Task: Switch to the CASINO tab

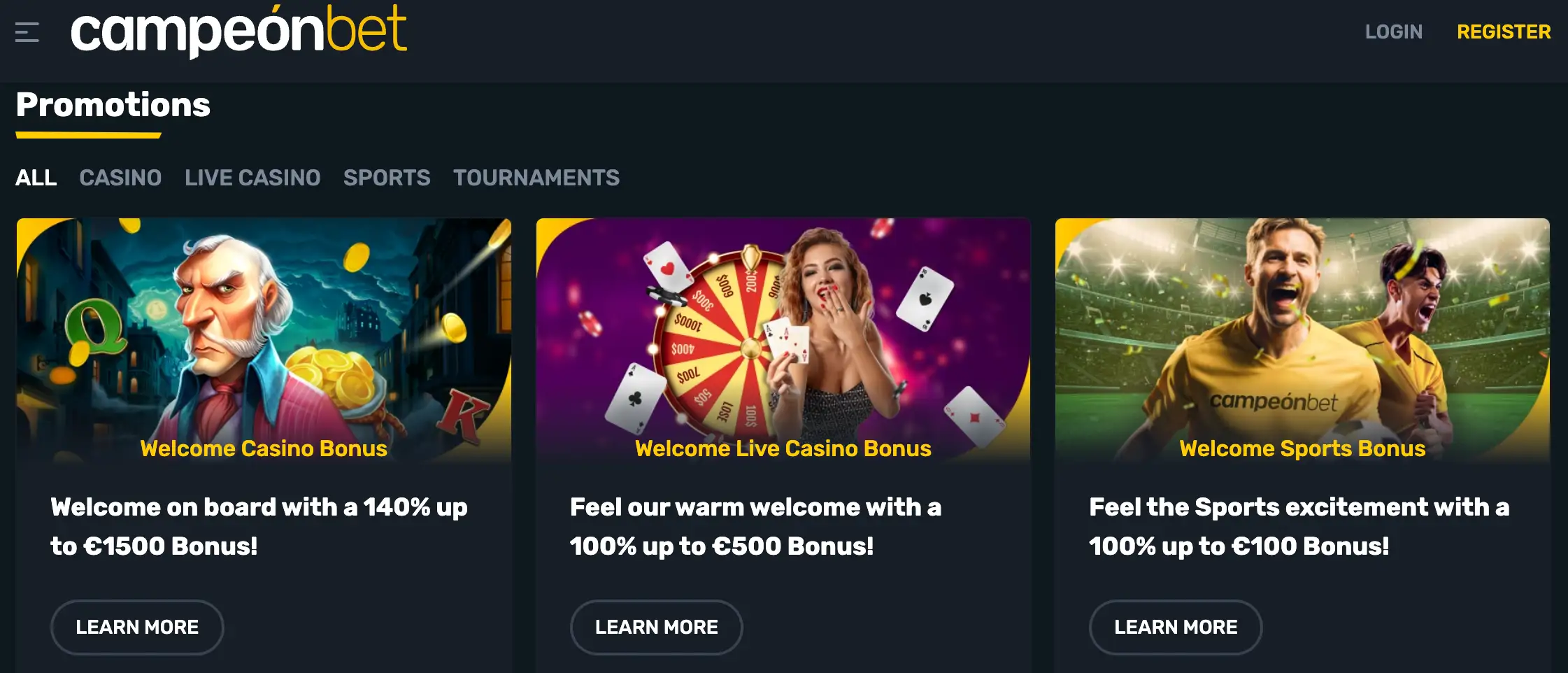Action: tap(120, 178)
